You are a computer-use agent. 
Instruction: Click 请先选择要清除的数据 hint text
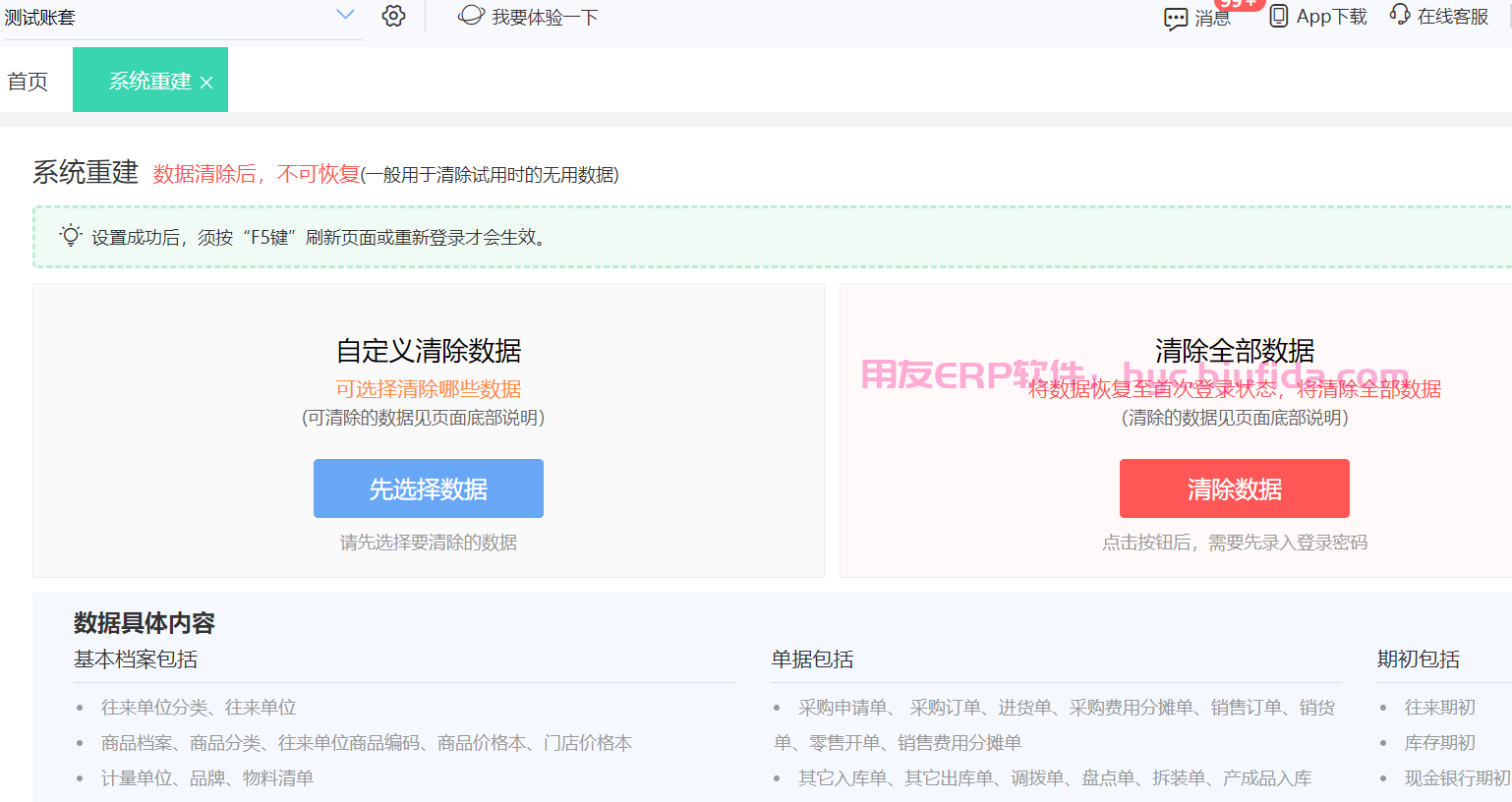[429, 543]
